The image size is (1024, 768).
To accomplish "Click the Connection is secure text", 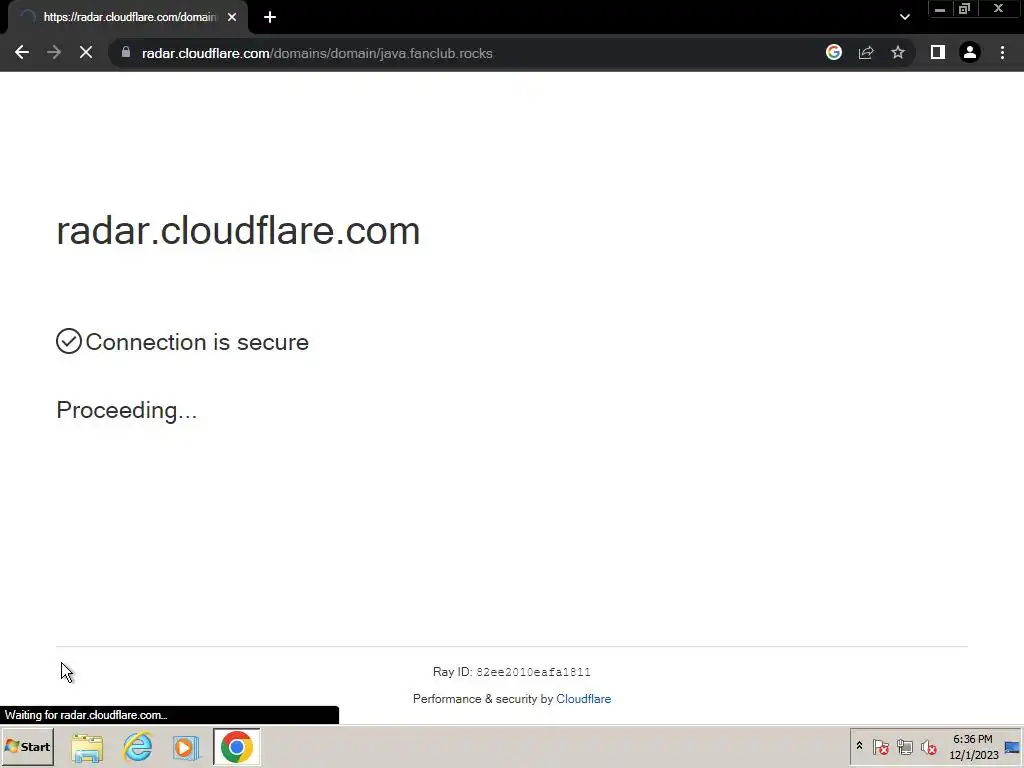I will click(x=197, y=342).
